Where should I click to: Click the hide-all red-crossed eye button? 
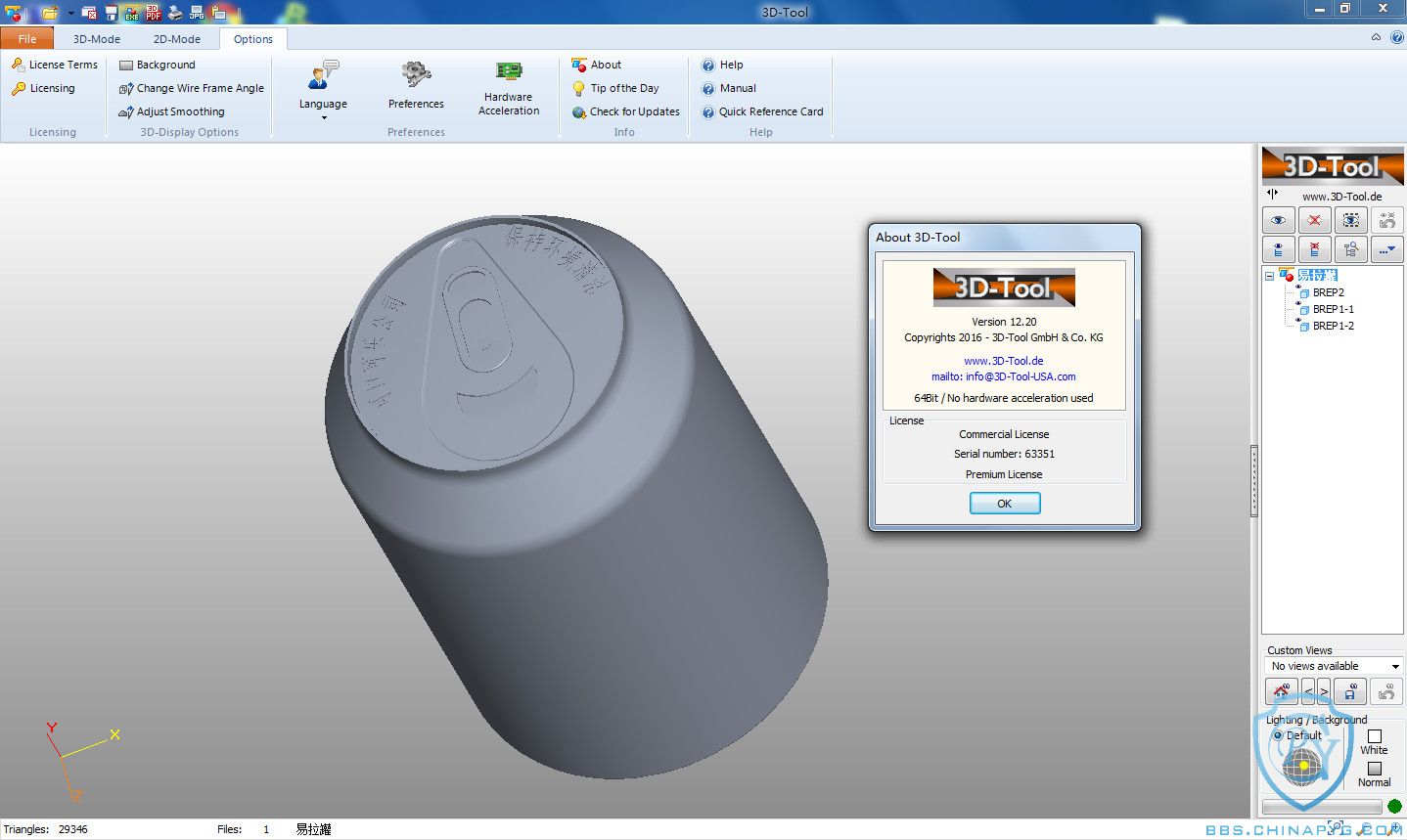[x=1314, y=220]
